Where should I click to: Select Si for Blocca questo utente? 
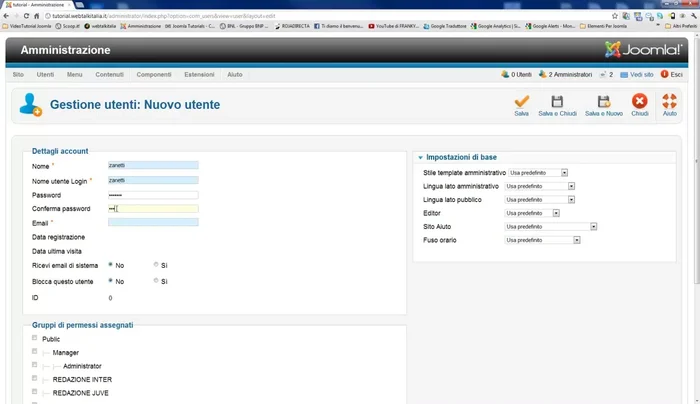156,281
